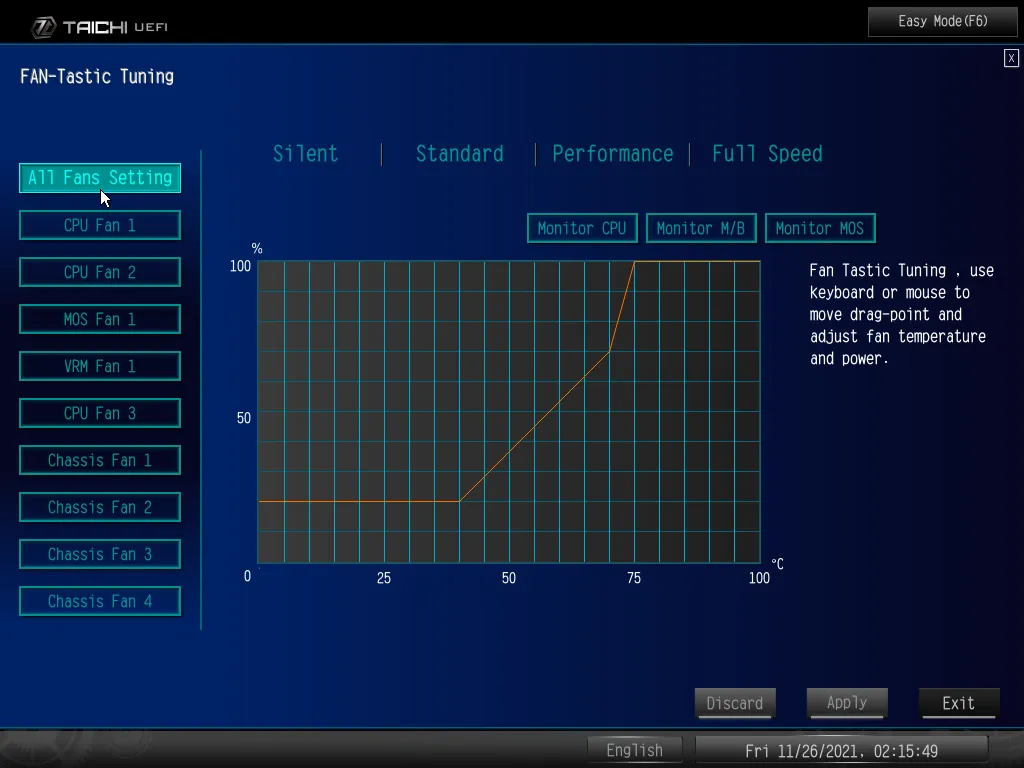Select VRM Fan 1
Screen dimensions: 1024x768
tap(100, 366)
